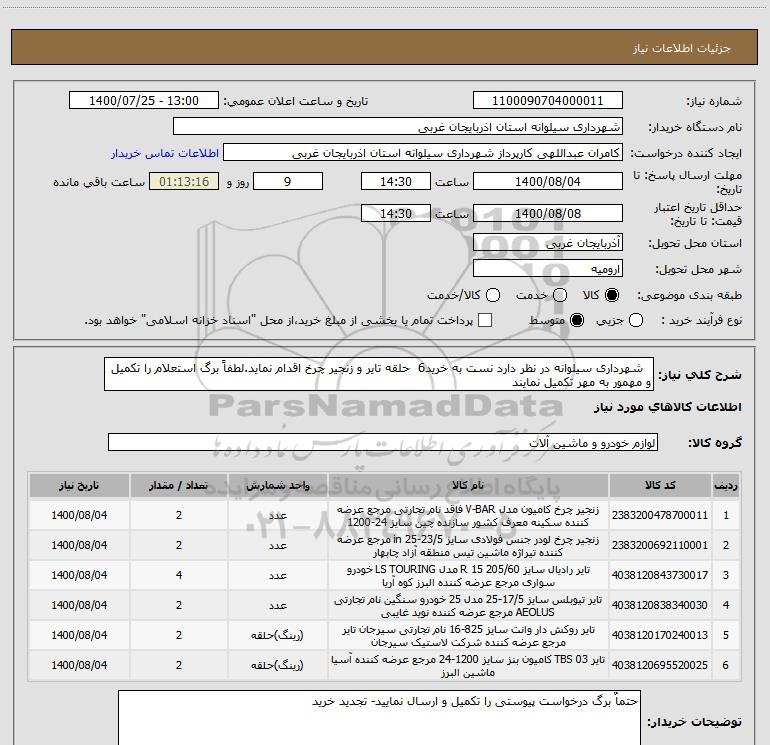
Task: Click the delivery city field ارومیه
Action: coord(548,269)
